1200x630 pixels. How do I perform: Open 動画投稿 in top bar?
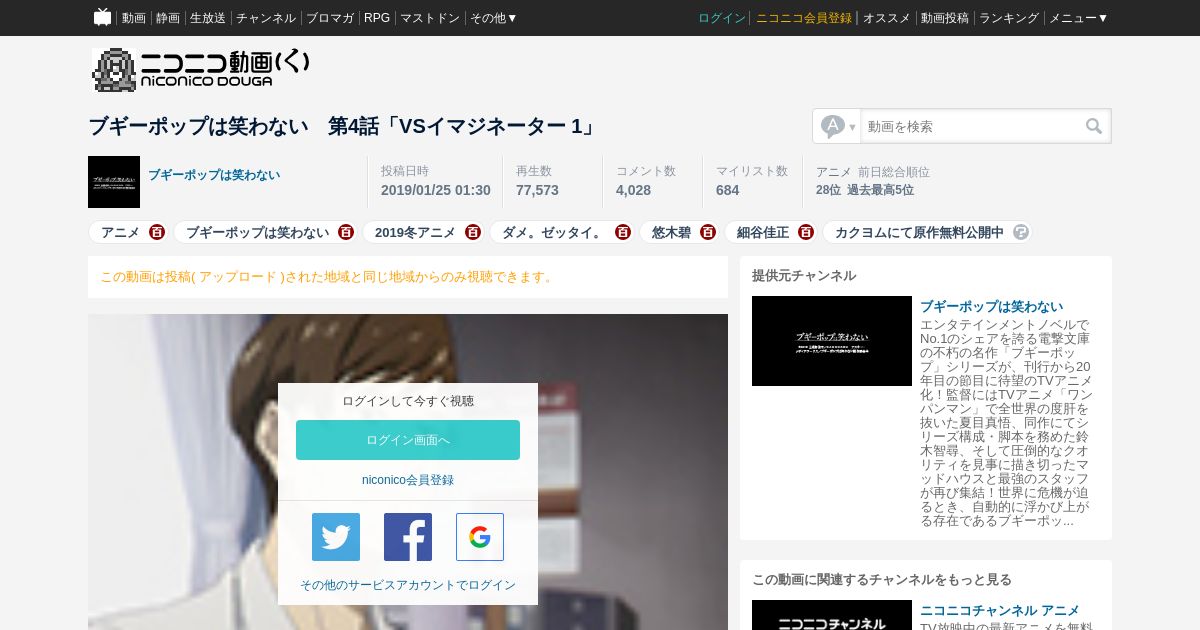click(945, 18)
